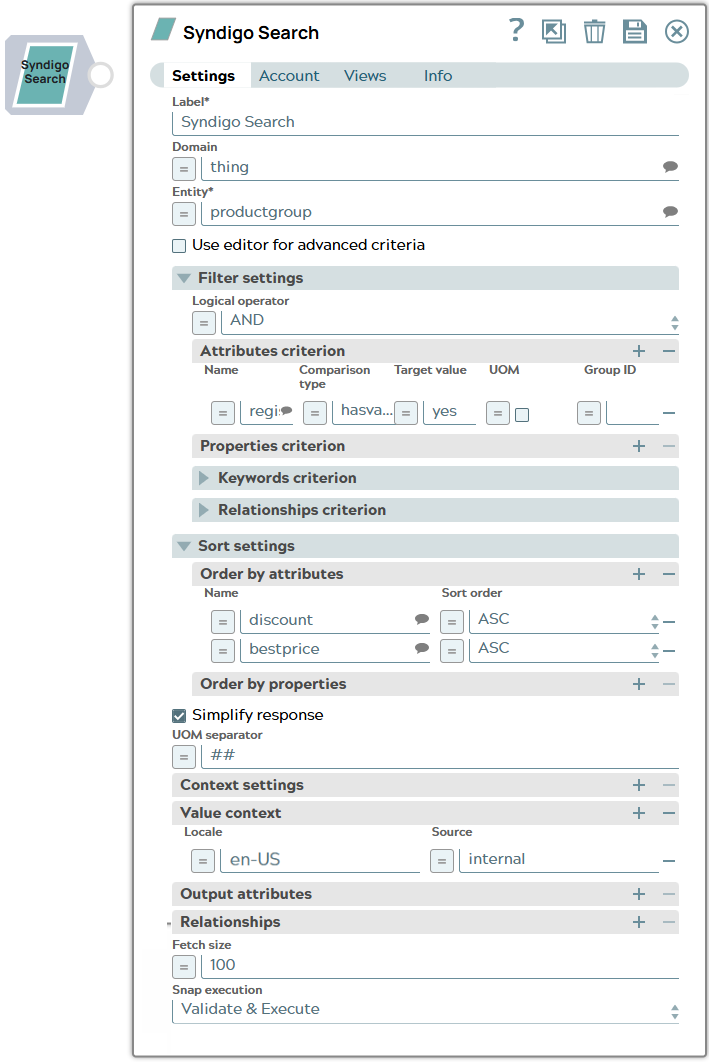Uncheck the Simplify response option
This screenshot has width=709, height=1062.
click(x=181, y=715)
